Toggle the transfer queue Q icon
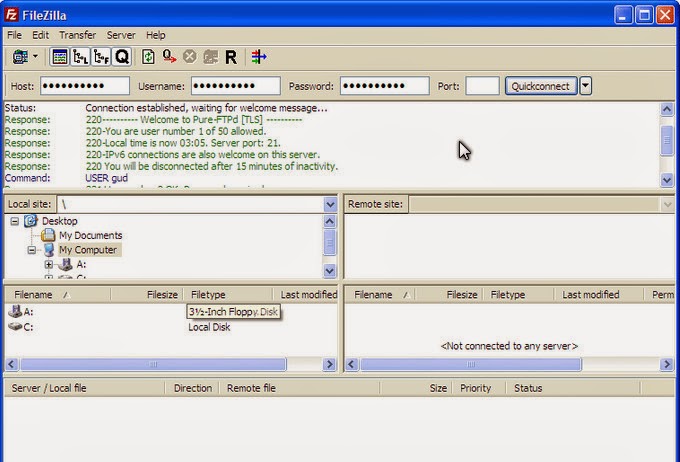680x462 pixels. 122,57
